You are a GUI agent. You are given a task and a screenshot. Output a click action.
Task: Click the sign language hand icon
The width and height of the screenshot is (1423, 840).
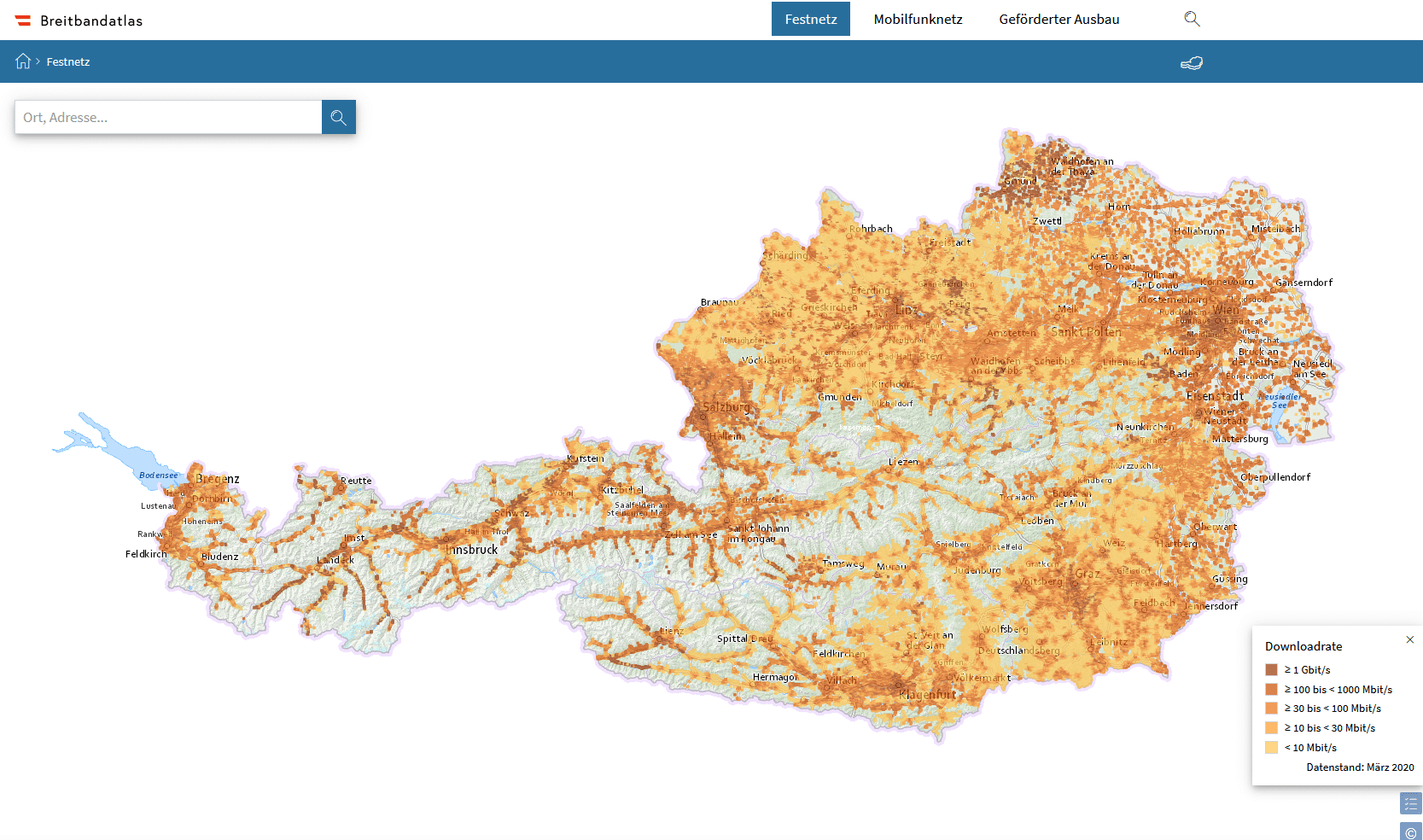click(x=1191, y=62)
